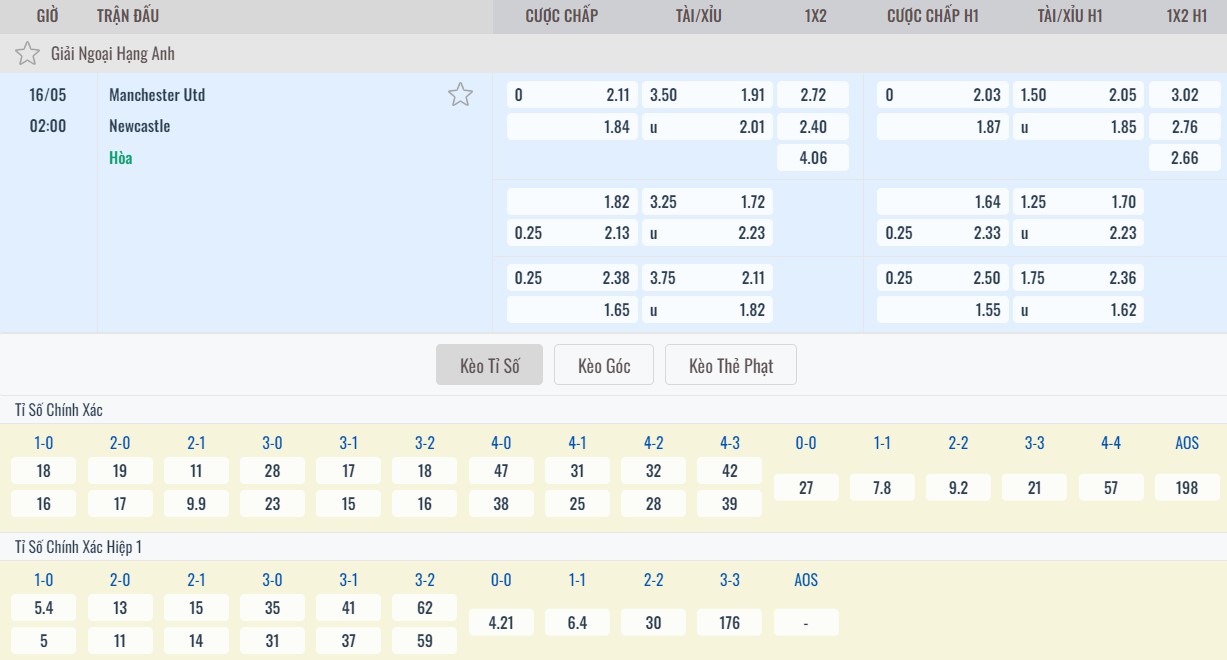Pick first-half 0-0 score odds 4.21
Screen dimensions: 1227x660
click(x=501, y=623)
